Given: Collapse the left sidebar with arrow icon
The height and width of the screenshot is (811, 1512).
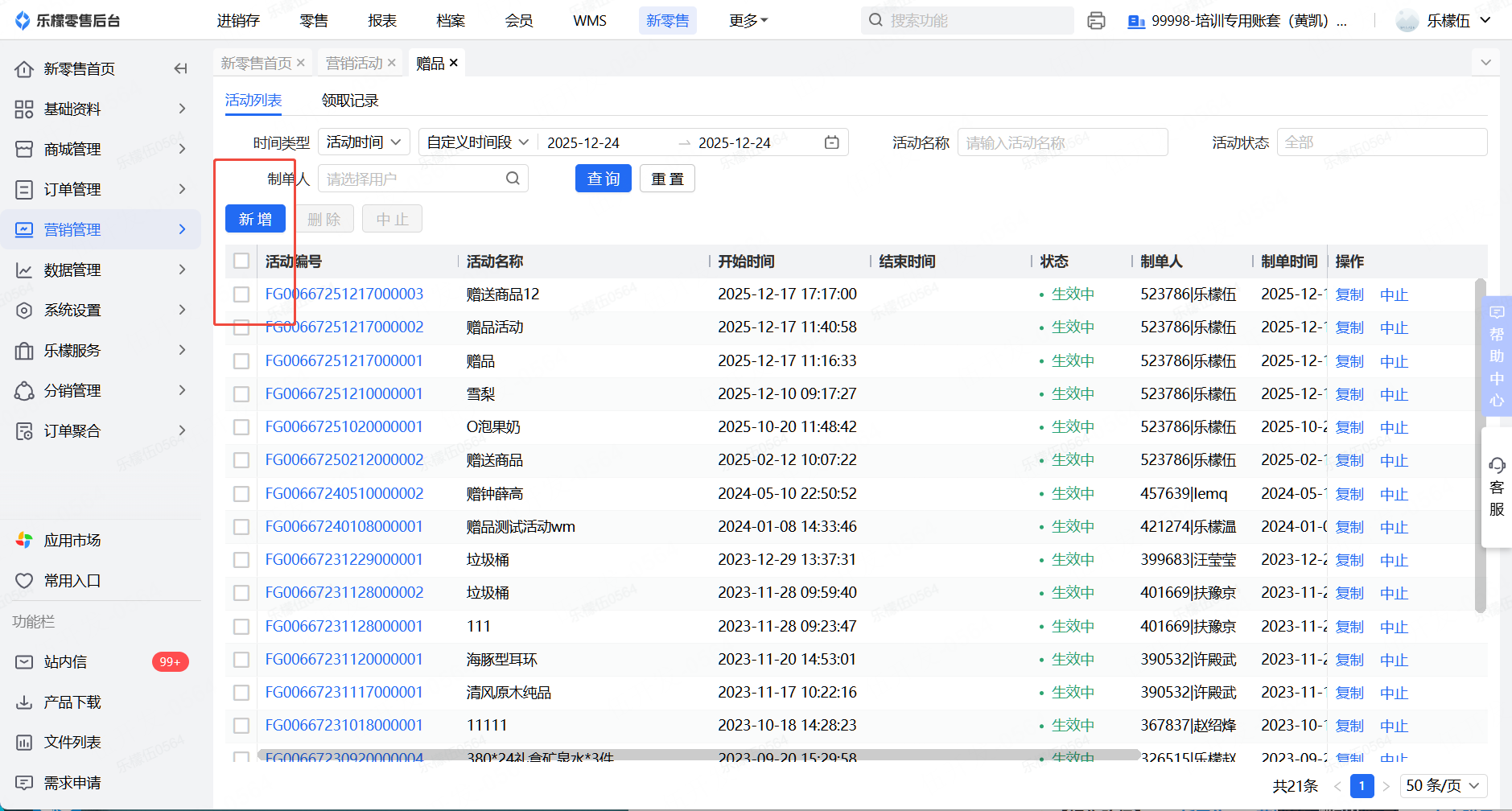Looking at the screenshot, I should coord(181,69).
